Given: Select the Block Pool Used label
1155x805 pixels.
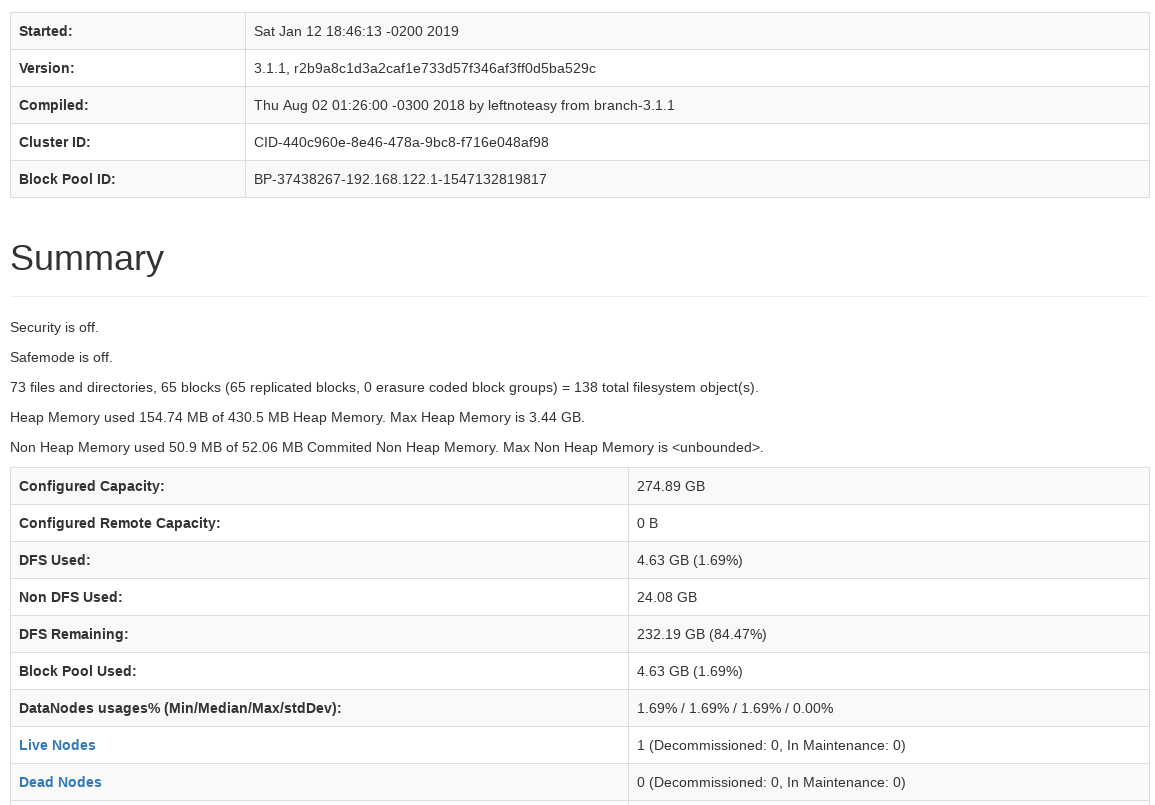Looking at the screenshot, I should pyautogui.click(x=77, y=671).
